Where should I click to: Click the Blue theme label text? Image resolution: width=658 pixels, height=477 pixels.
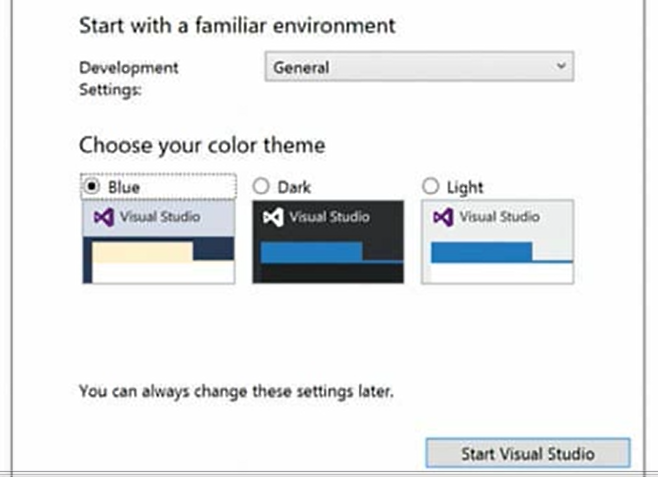(124, 187)
